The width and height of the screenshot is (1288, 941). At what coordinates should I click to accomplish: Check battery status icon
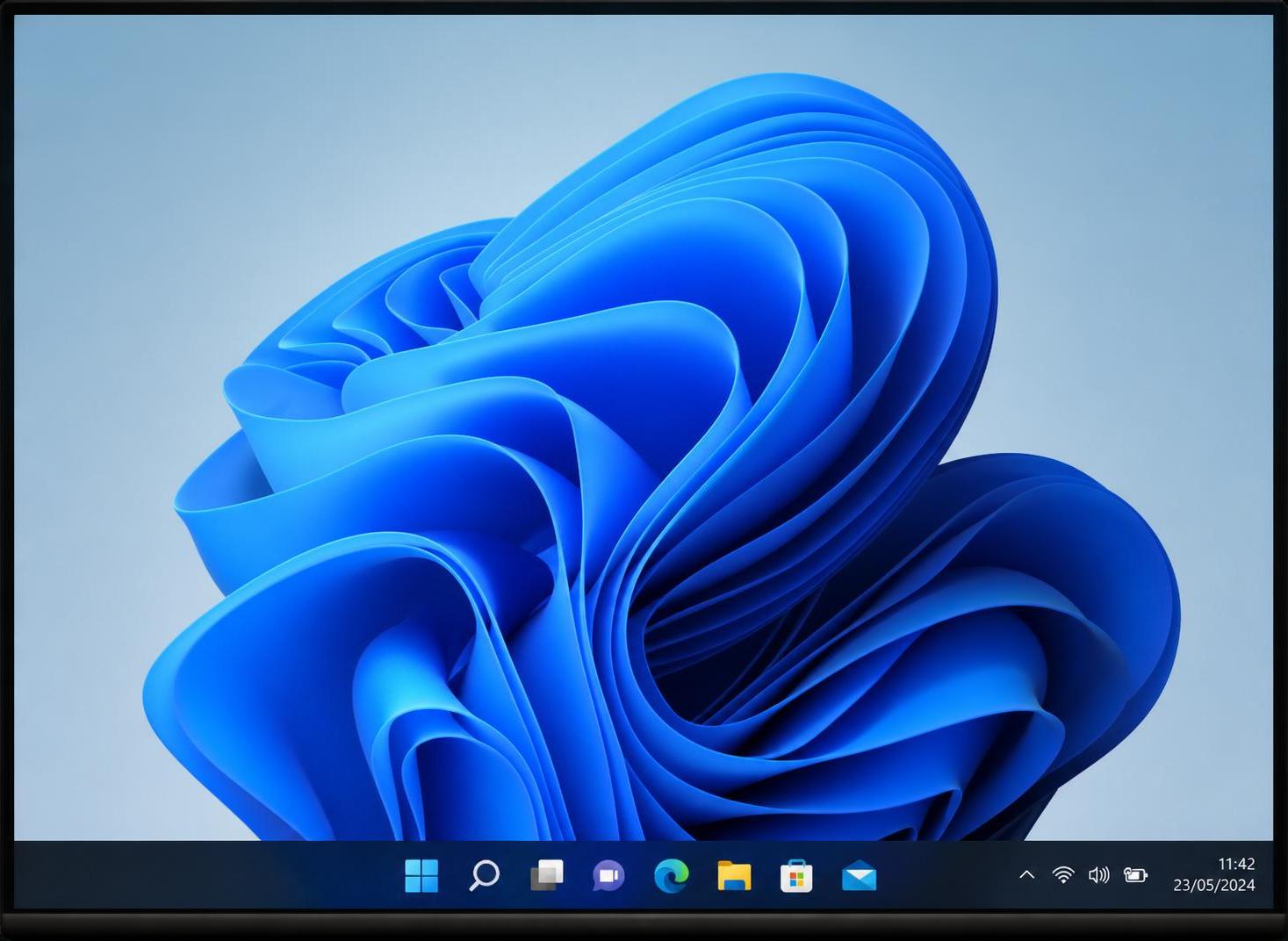tap(1135, 875)
